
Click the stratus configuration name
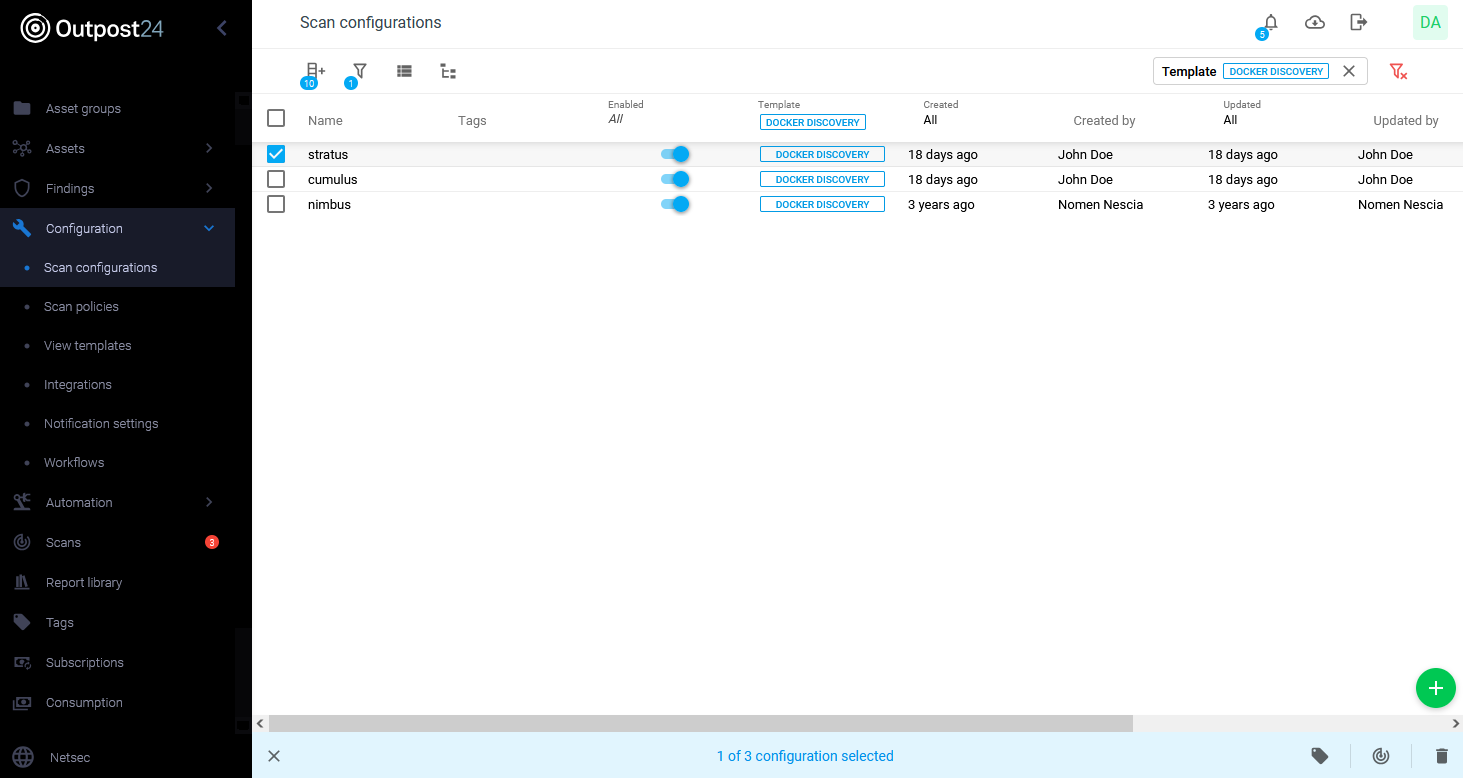328,154
